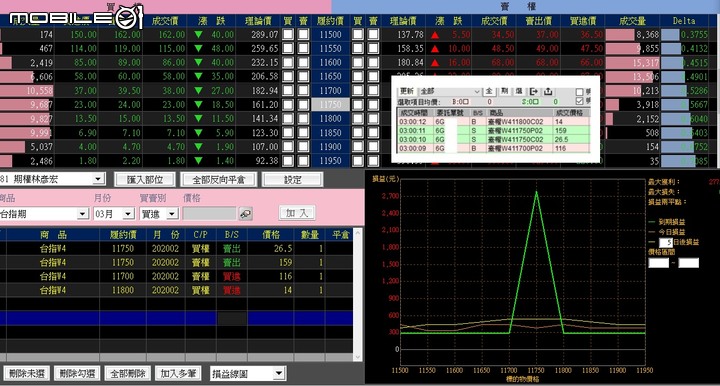Select strike price 11700 cell
720x386 pixels.
click(330, 90)
